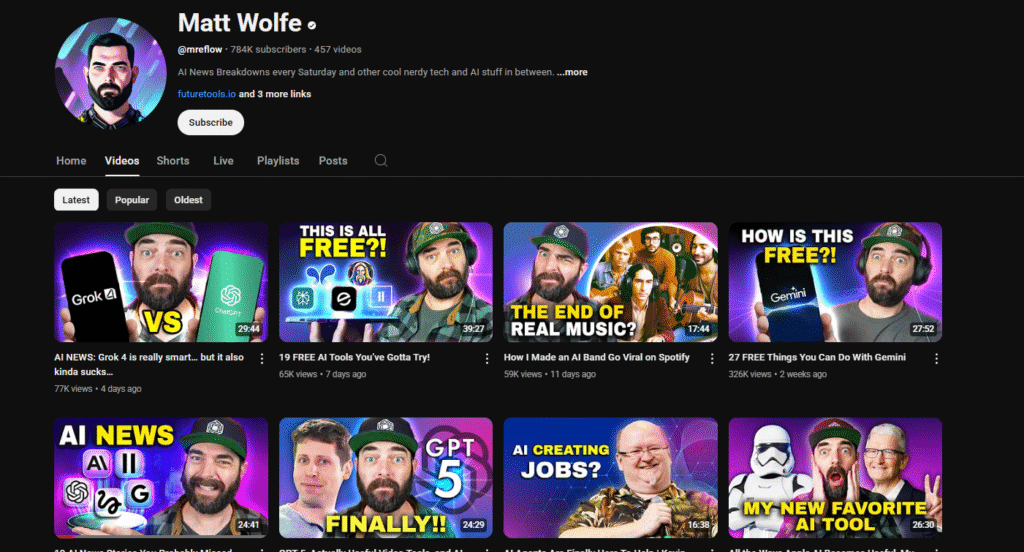Viewport: 1024px width, 552px height.
Task: Open the Shorts tab
Action: click(173, 161)
